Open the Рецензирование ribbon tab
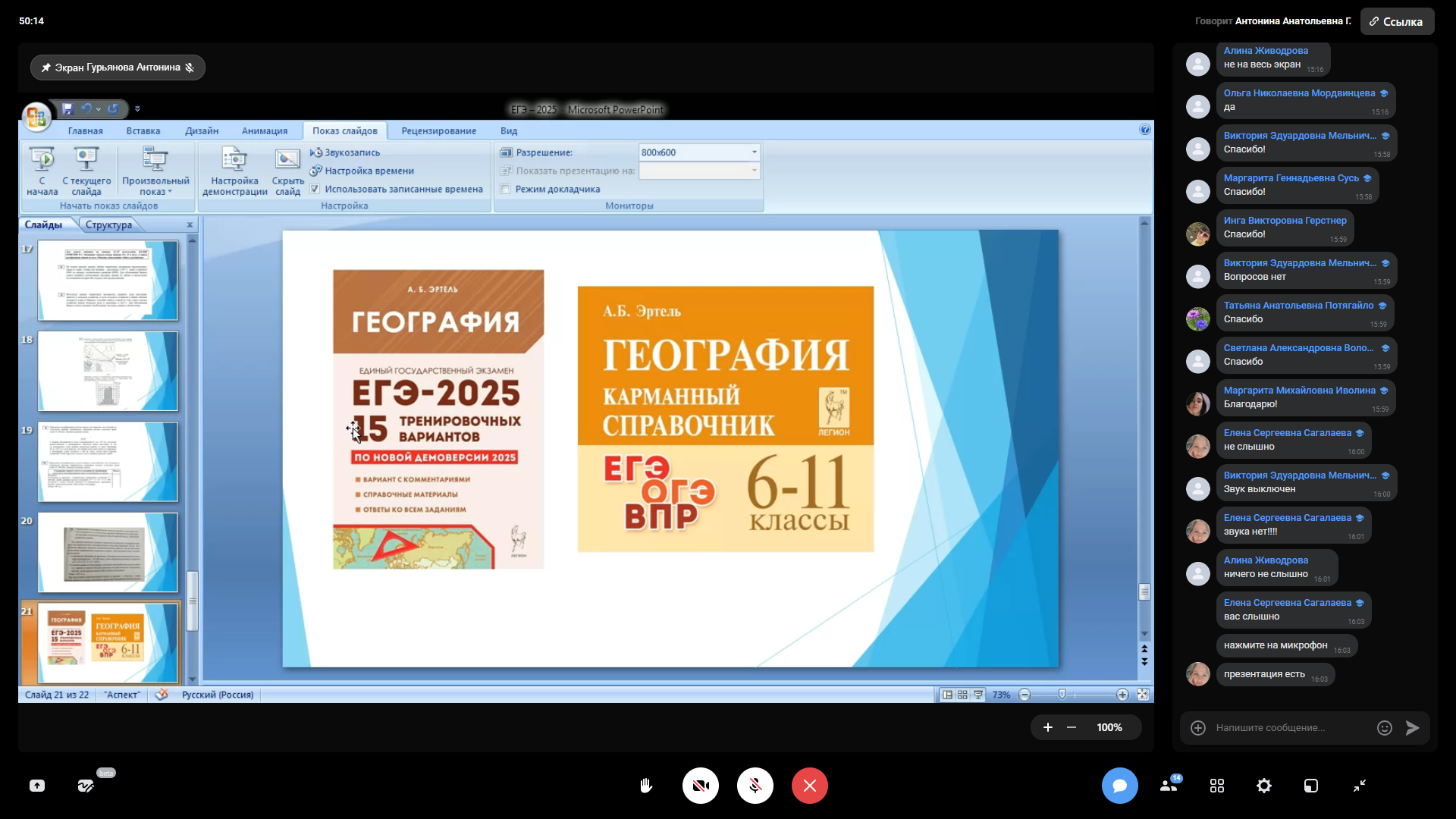The image size is (1456, 819). click(x=439, y=130)
